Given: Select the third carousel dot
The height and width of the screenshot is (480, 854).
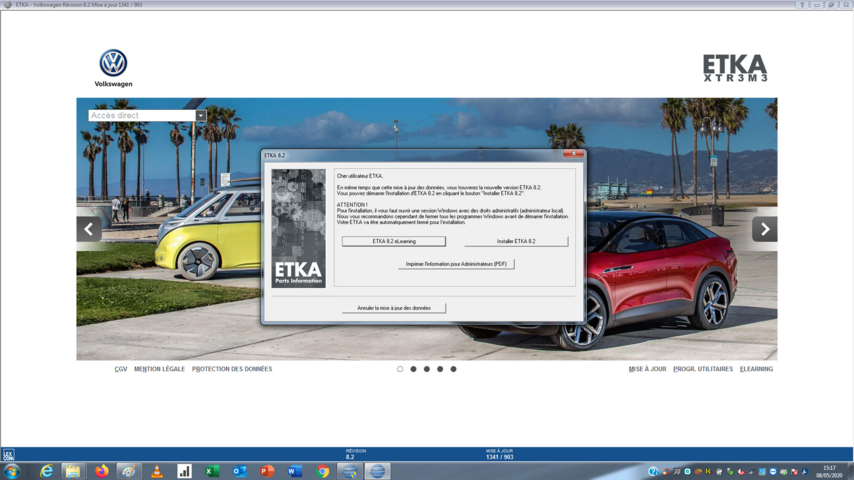Looking at the screenshot, I should tap(426, 369).
